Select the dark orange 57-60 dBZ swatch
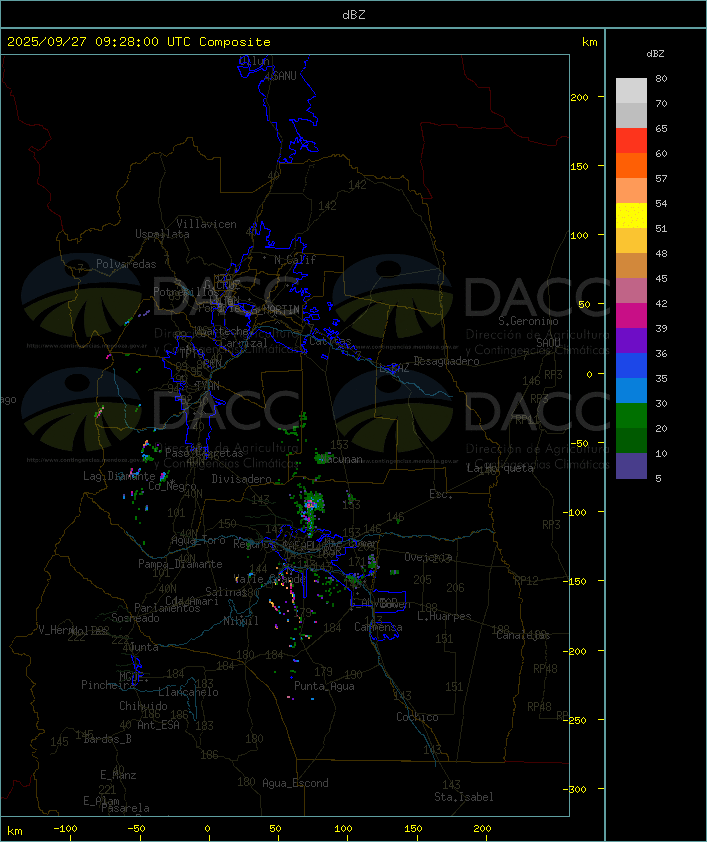Screen dimensions: 707x842 tap(631, 165)
